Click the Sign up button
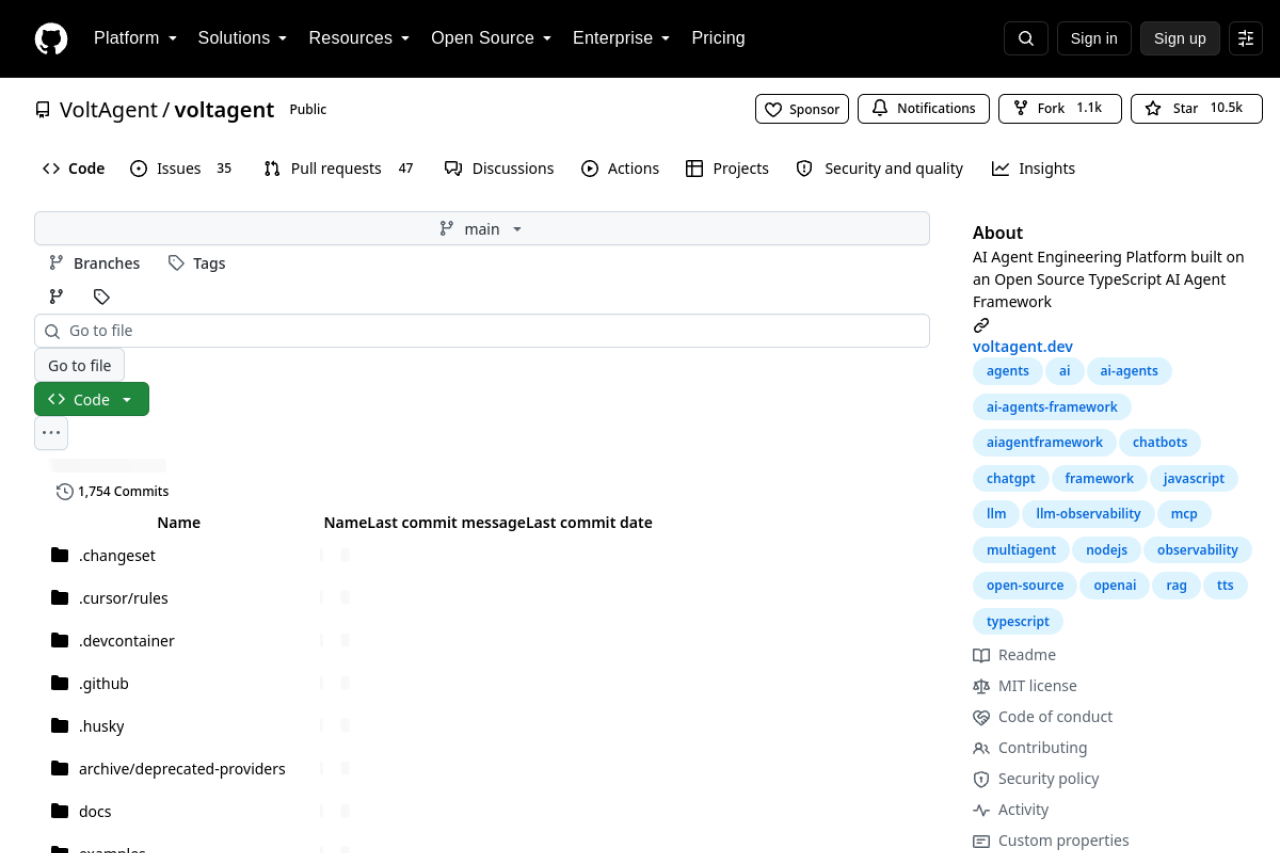The height and width of the screenshot is (853, 1280). pyautogui.click(x=1180, y=38)
